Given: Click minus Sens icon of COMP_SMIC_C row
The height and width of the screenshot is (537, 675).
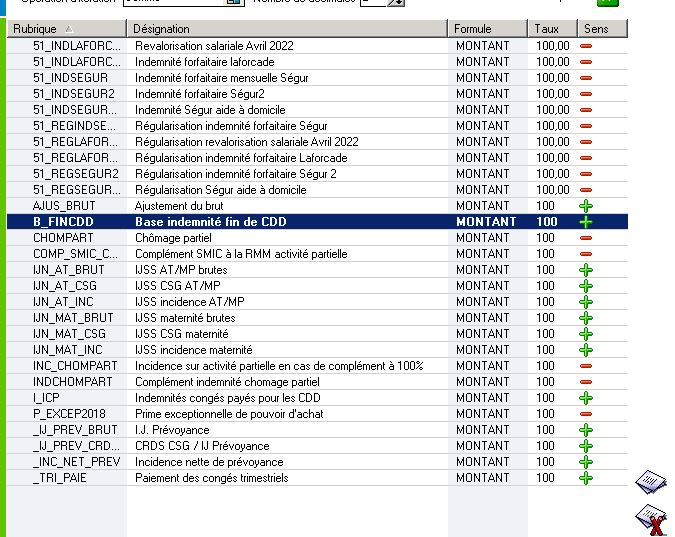Looking at the screenshot, I should [x=586, y=254].
